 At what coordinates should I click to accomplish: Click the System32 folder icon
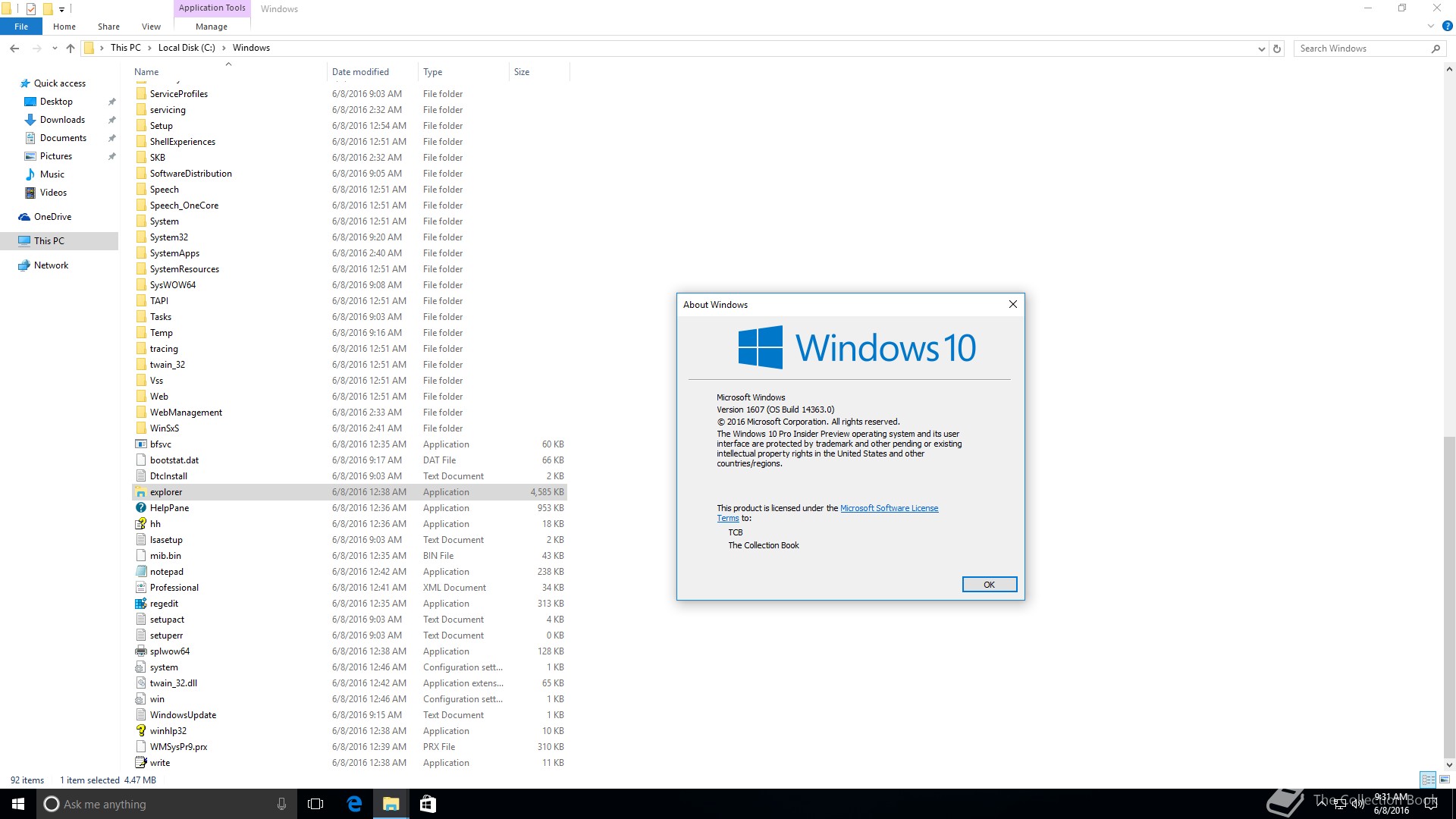click(141, 237)
